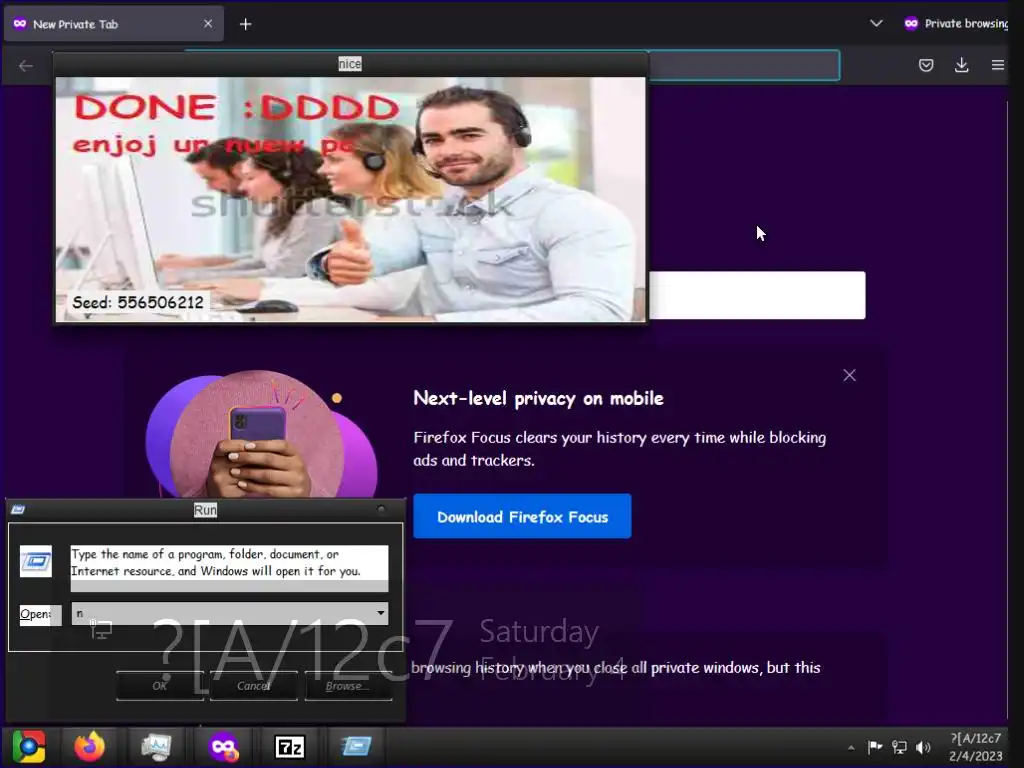
Task: Show hidden tray icons arrow
Action: tap(851, 747)
